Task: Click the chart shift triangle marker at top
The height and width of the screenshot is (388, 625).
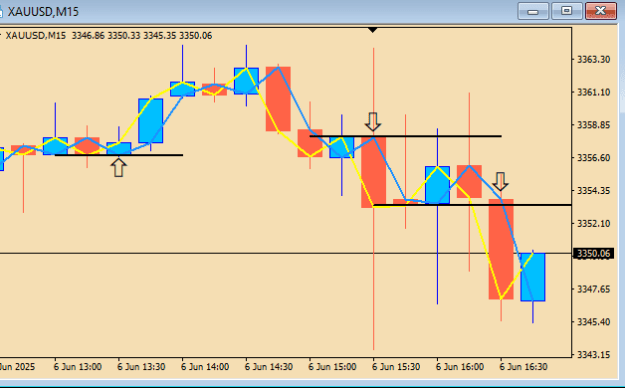Action: (x=372, y=30)
